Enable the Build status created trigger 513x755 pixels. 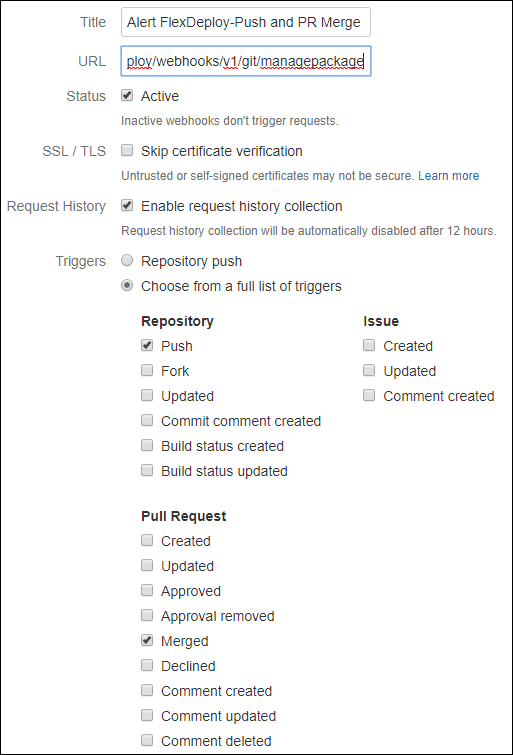coord(147,445)
